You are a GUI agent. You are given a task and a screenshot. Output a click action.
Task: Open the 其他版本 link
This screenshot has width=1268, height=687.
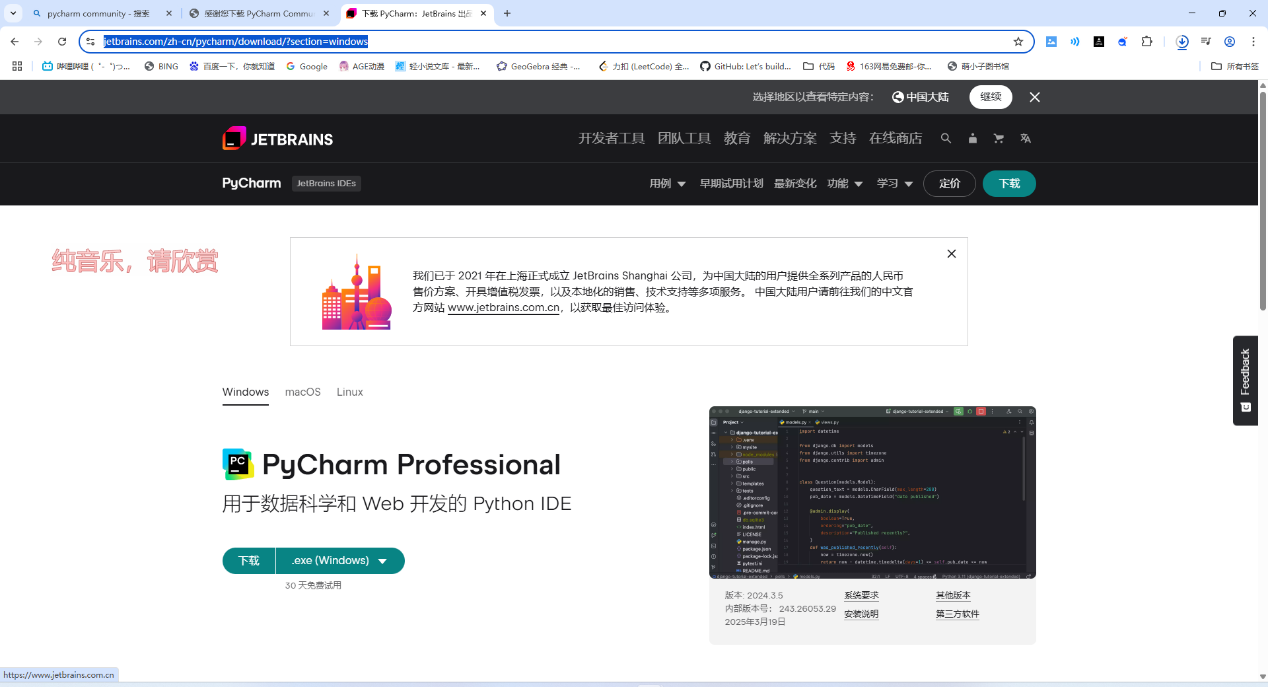point(953,595)
